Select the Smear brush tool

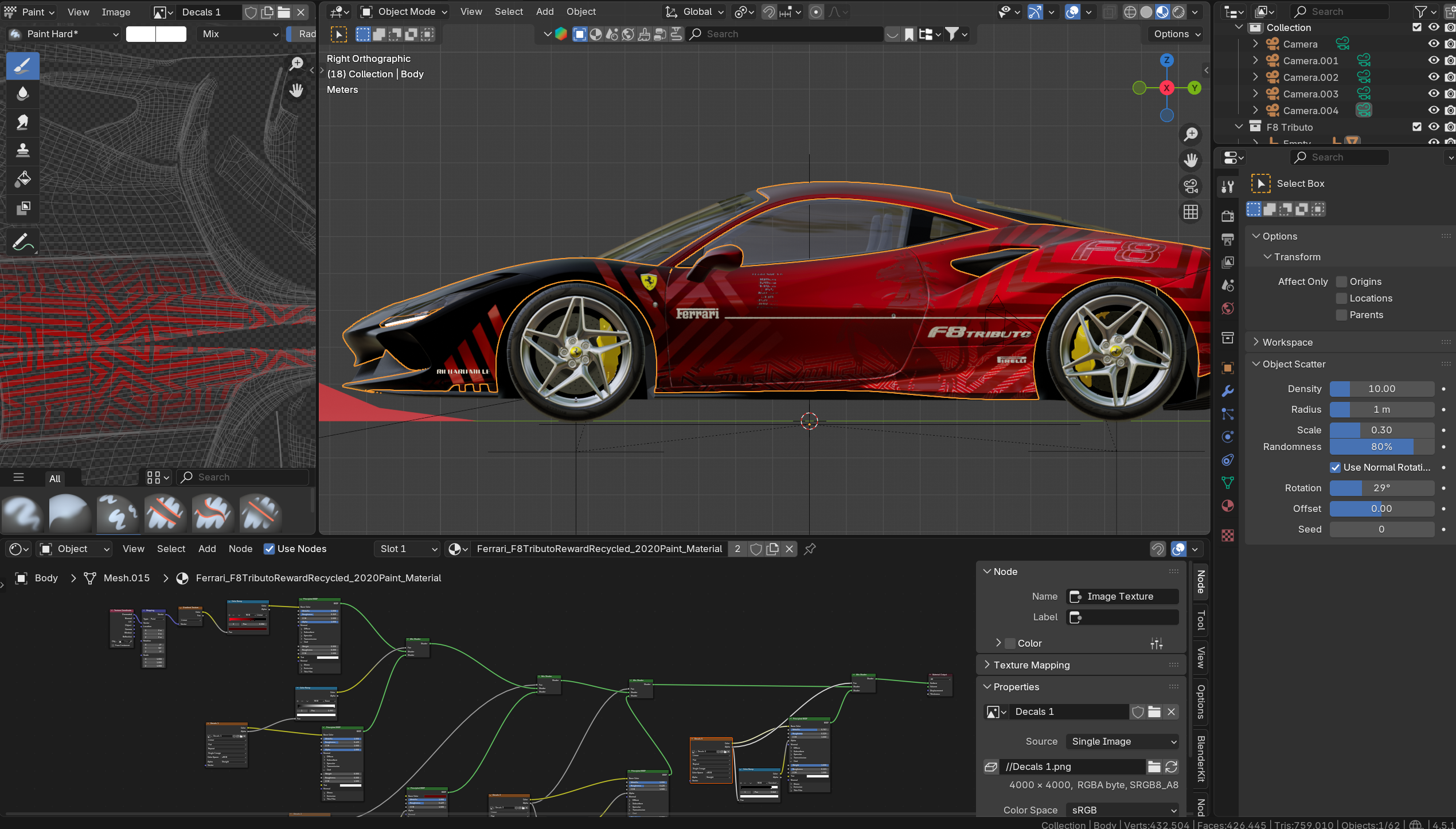coord(23,122)
